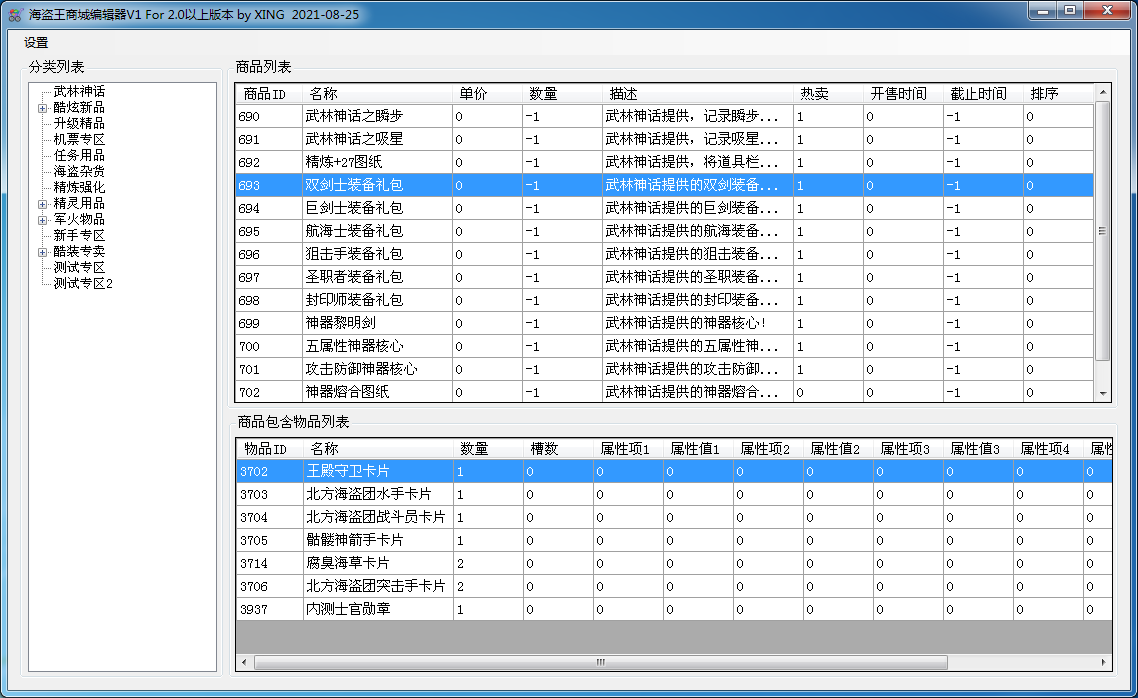Click right arrow of item list scrollbar
1138x698 pixels.
pyautogui.click(x=1104, y=662)
